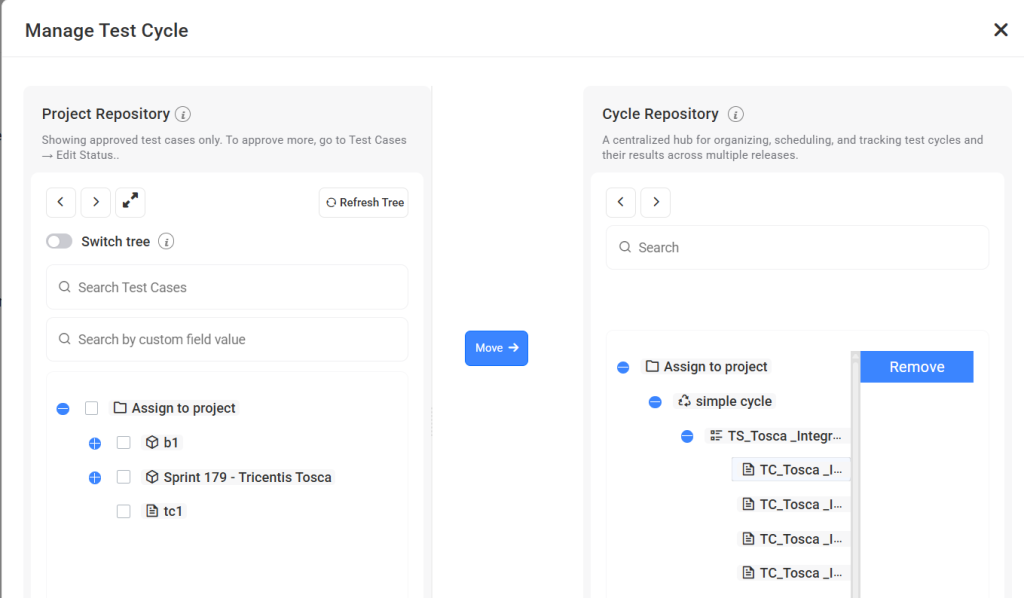Screen dimensions: 1024x598
Task: Click Cycle Repository previous arrow
Action: 620,202
